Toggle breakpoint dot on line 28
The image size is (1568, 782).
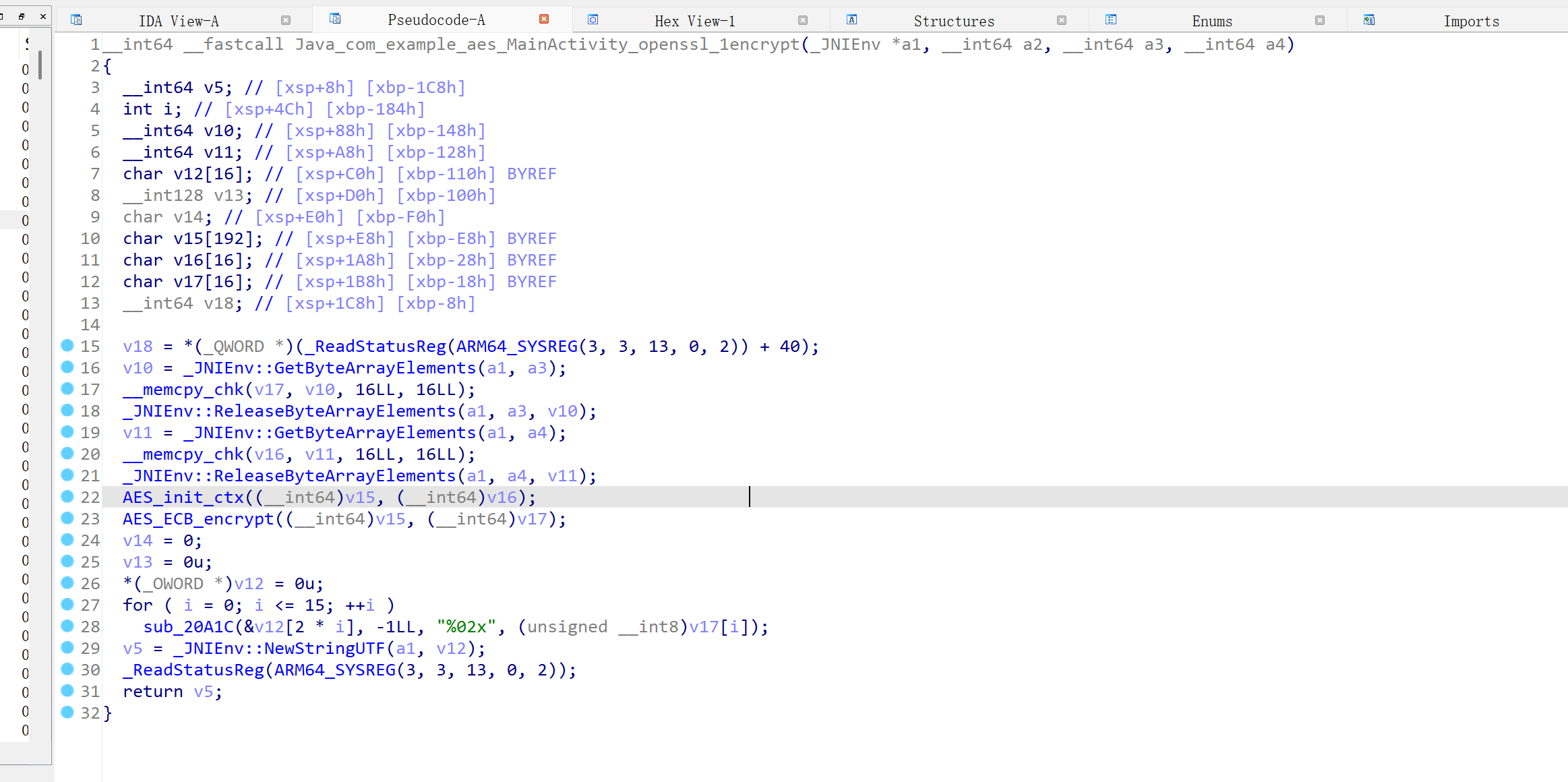pyautogui.click(x=67, y=626)
